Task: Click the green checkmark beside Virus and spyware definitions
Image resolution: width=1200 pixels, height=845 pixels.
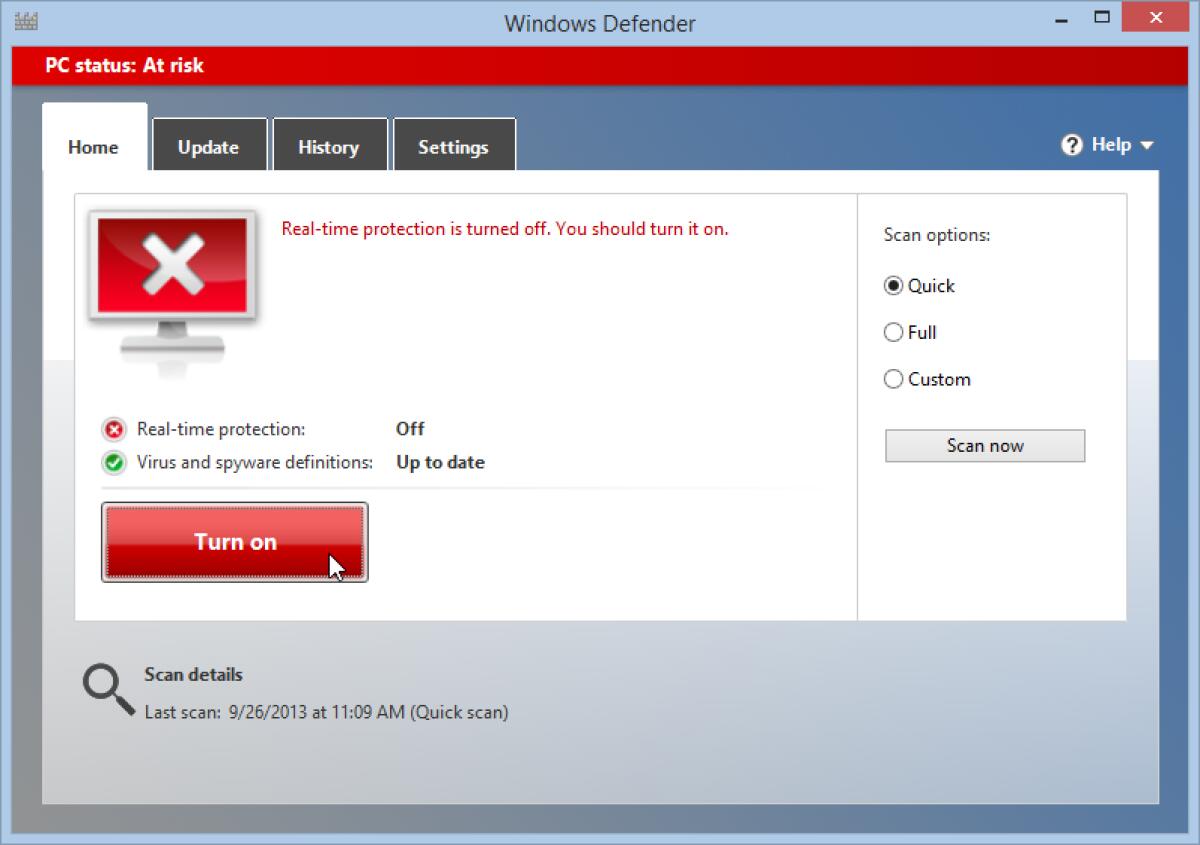Action: 113,462
